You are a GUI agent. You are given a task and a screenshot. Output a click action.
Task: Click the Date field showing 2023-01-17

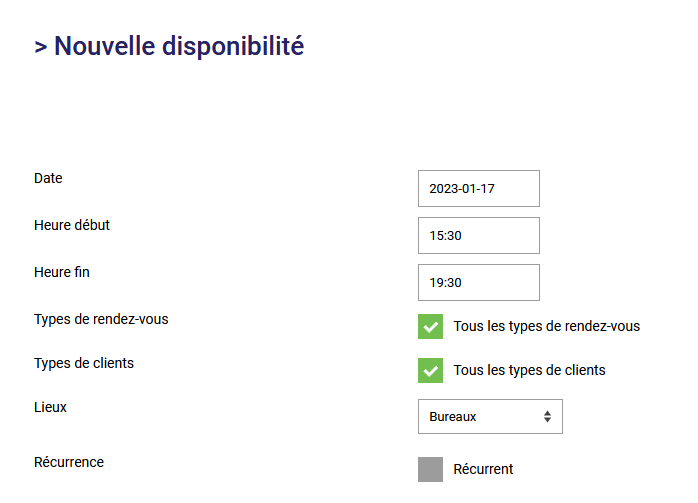(478, 188)
